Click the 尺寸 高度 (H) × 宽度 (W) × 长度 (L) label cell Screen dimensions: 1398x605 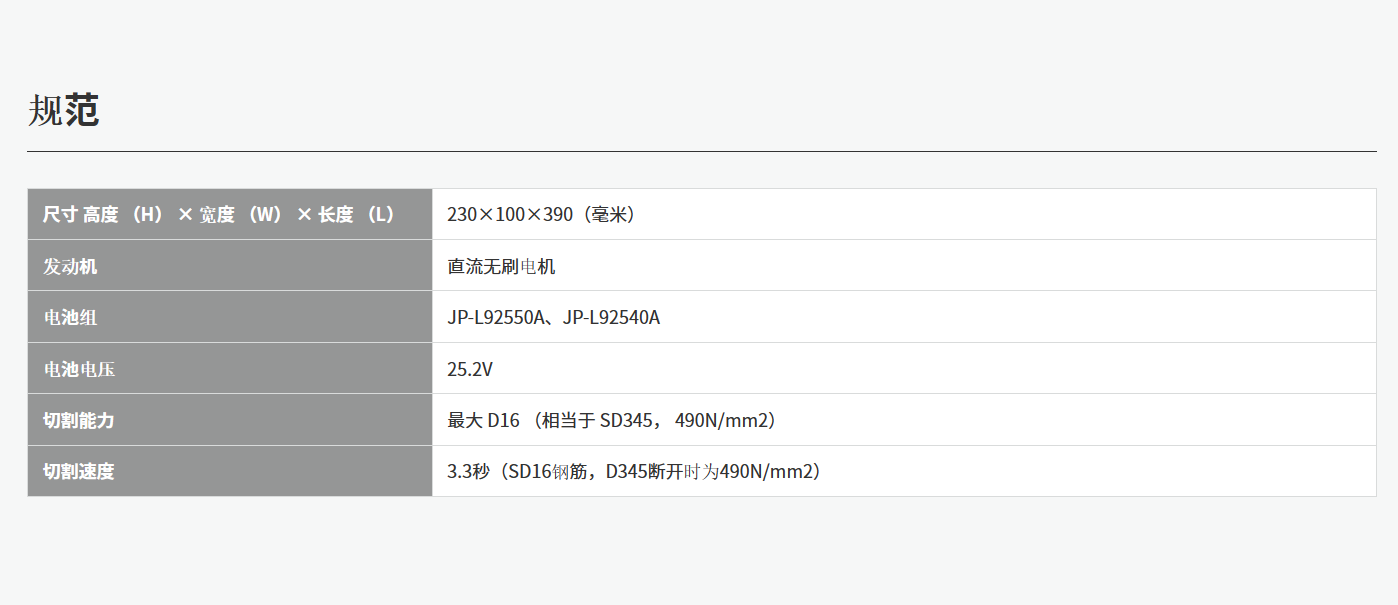point(230,214)
